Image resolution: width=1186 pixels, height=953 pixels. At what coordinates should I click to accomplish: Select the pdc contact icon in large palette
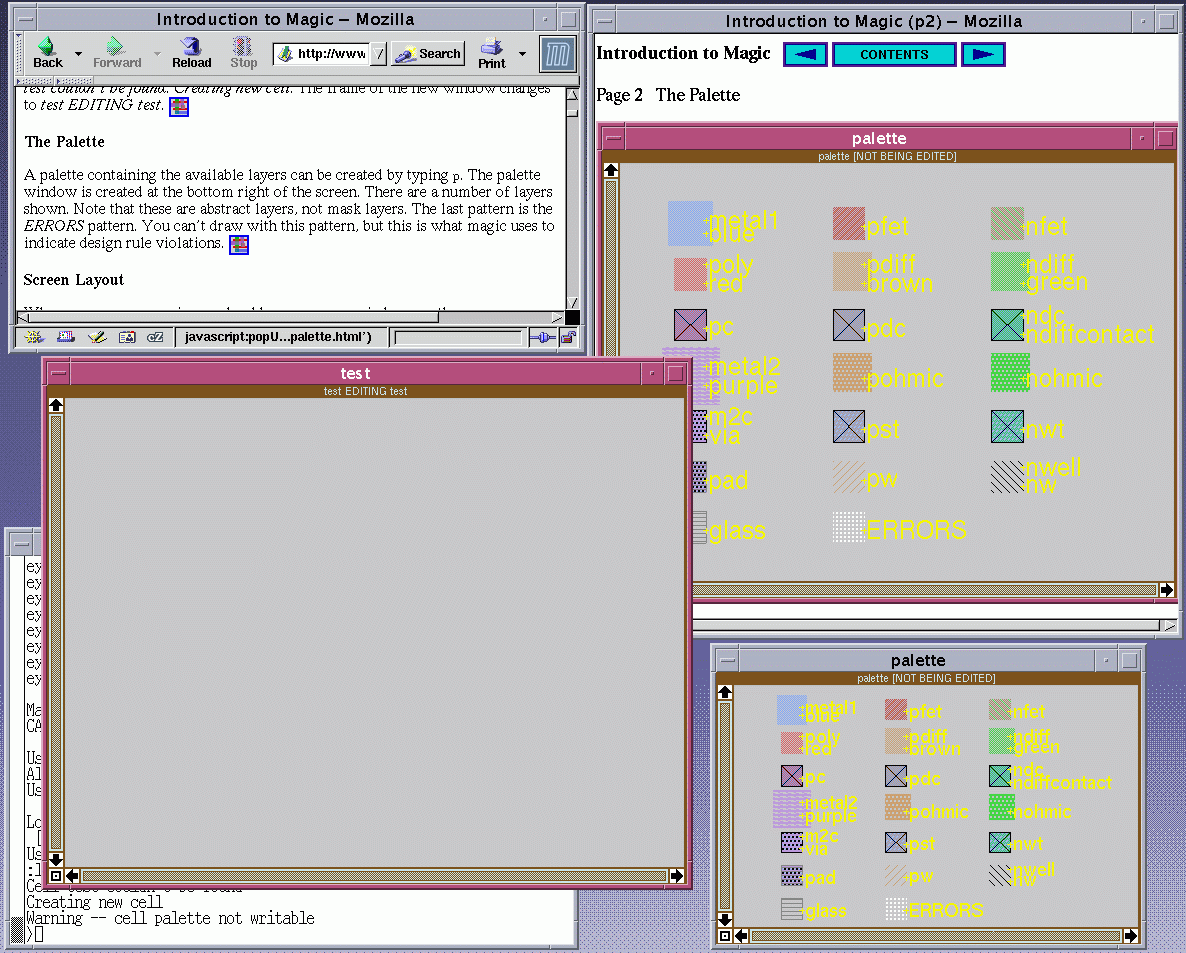(849, 325)
